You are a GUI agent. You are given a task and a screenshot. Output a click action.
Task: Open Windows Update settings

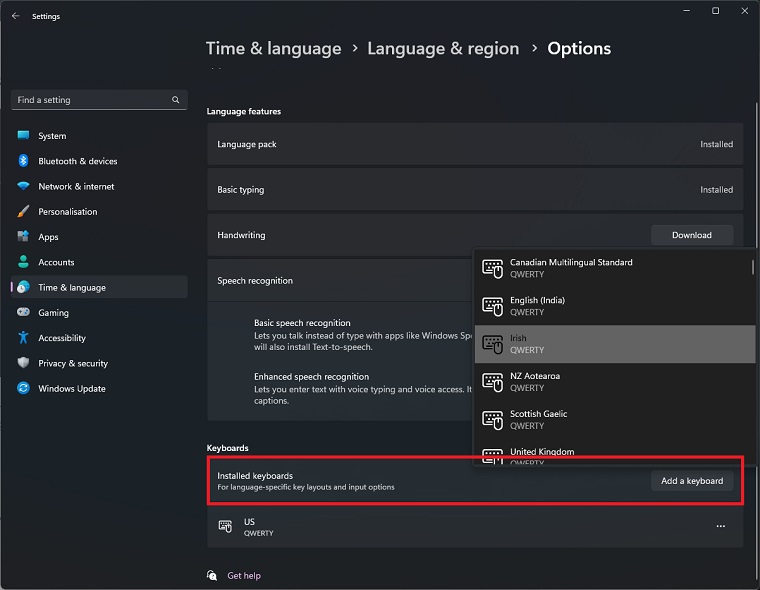(99, 388)
